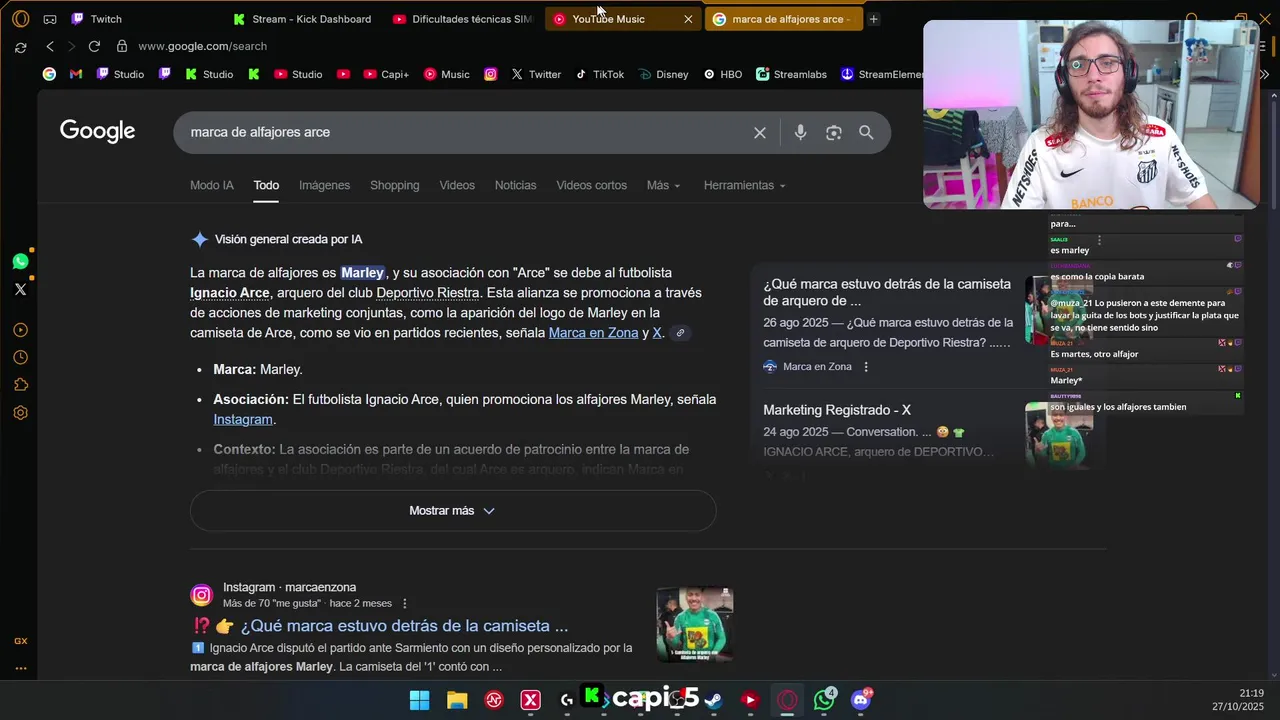Open WhatsApp from the taskbar
This screenshot has width=1280, height=720.
click(x=824, y=700)
